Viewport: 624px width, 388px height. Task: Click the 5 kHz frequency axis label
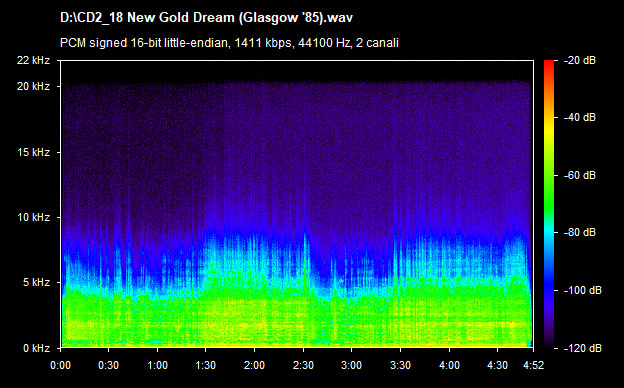click(x=36, y=283)
